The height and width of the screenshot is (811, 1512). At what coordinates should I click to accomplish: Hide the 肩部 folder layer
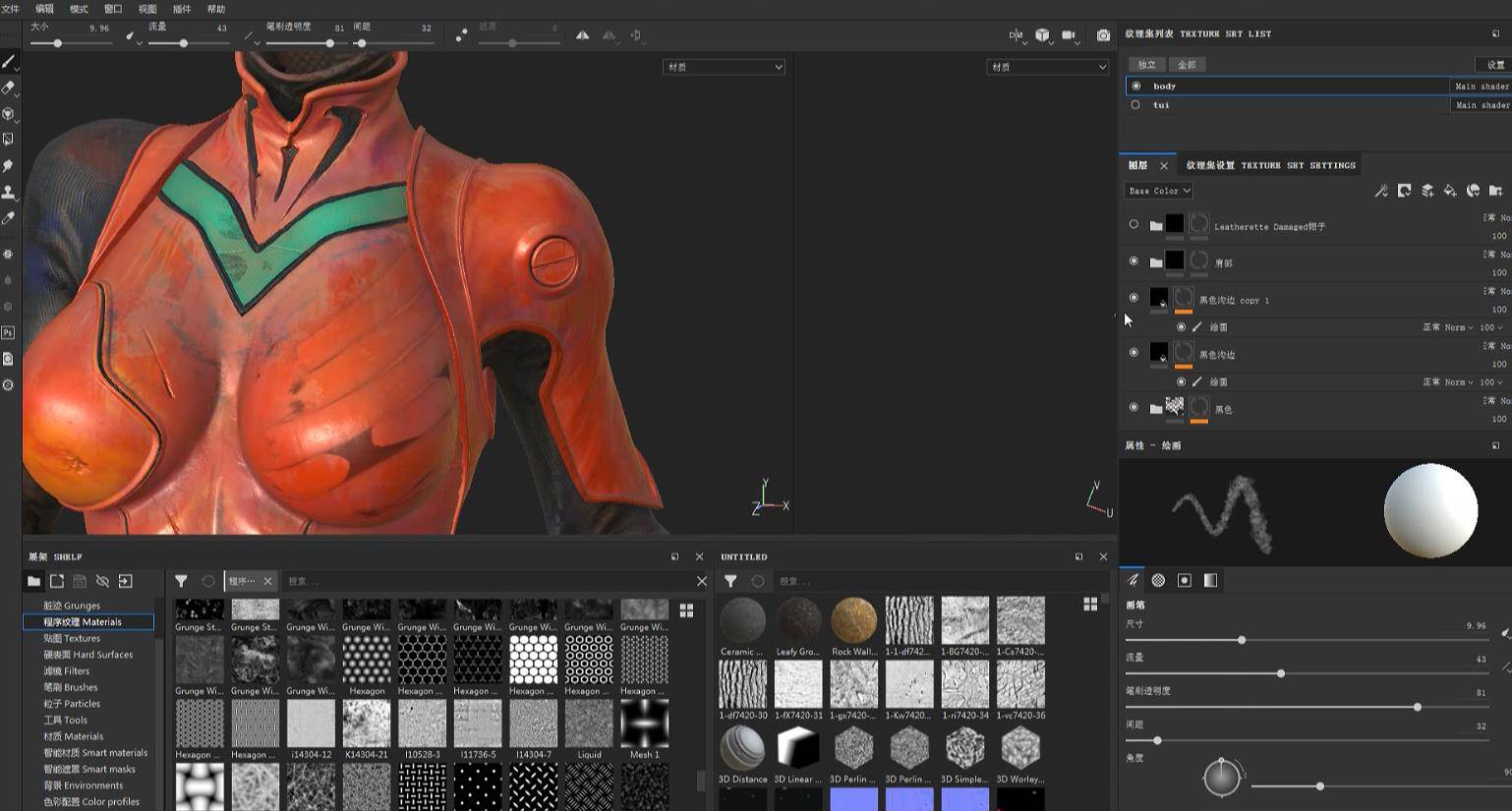coord(1134,261)
